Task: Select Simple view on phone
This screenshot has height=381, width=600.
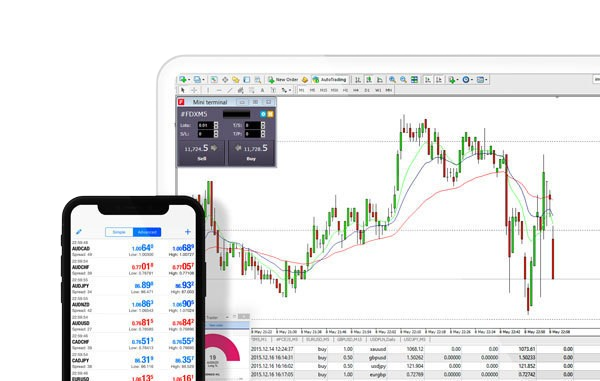Action: click(x=119, y=232)
